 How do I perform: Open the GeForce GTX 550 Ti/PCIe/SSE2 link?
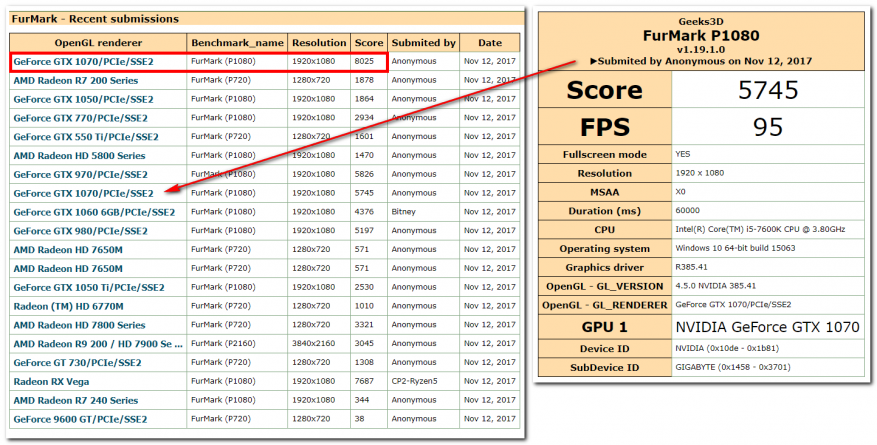[86, 137]
